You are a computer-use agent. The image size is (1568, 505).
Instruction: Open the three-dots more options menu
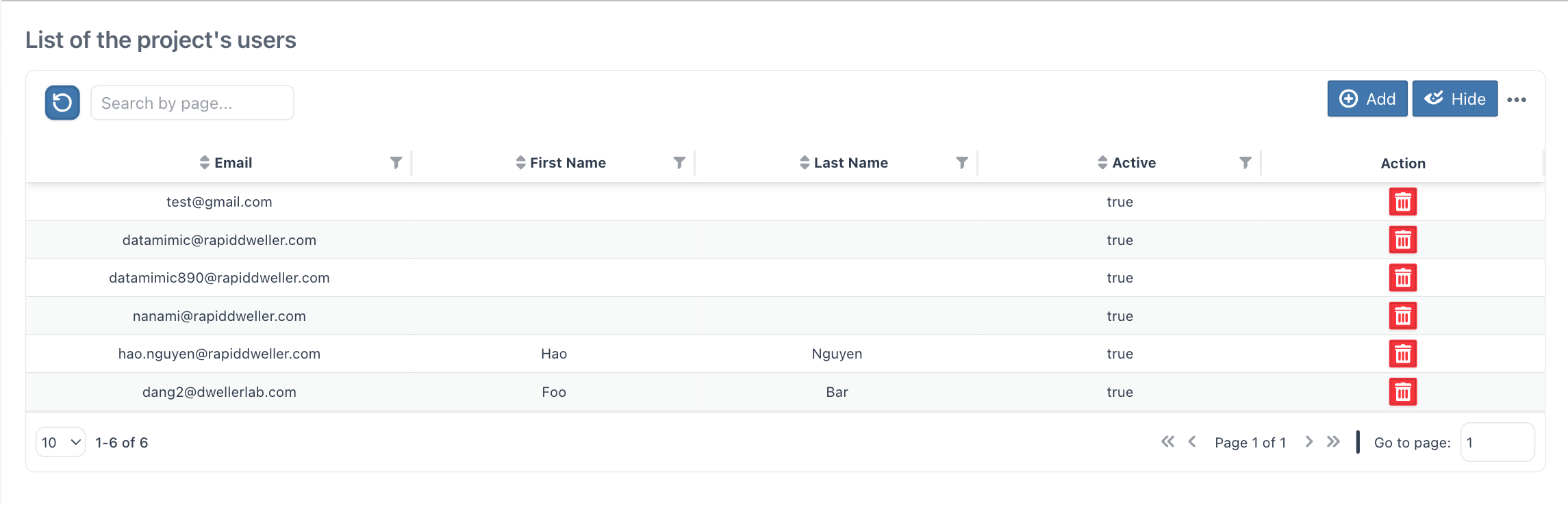point(1517,100)
